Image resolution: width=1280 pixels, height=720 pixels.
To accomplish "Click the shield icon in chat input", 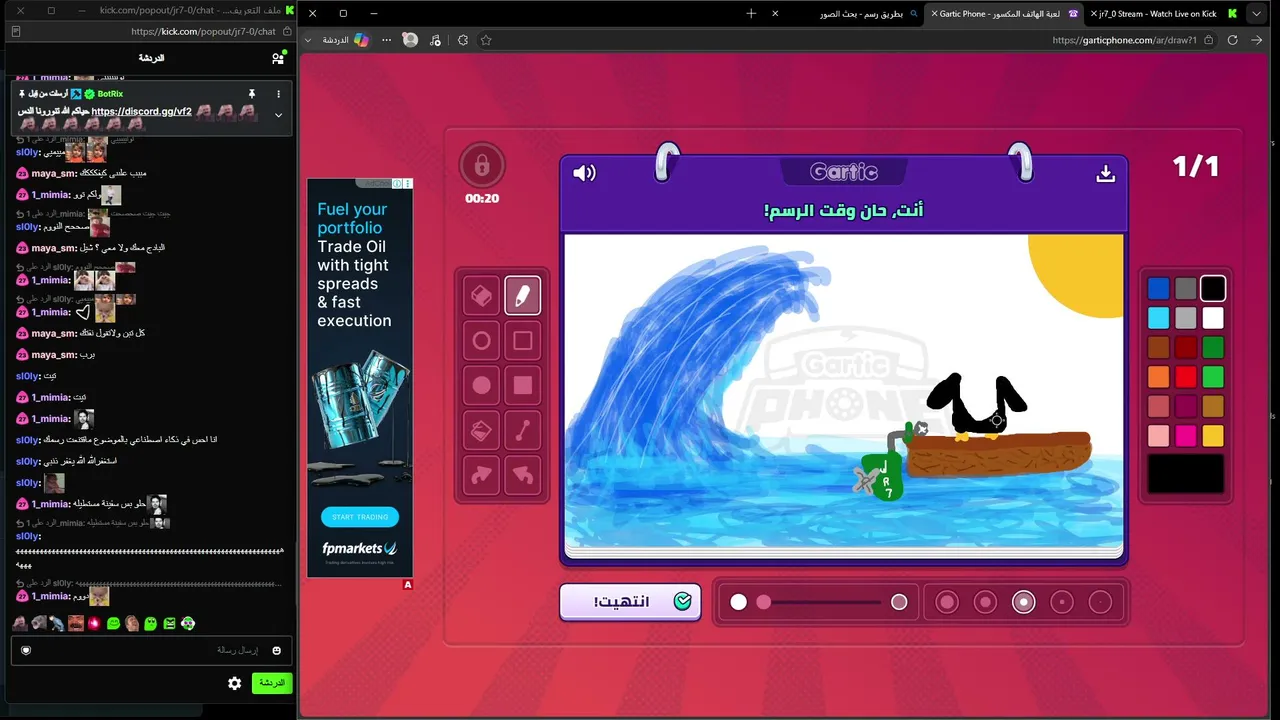I will [x=26, y=650].
